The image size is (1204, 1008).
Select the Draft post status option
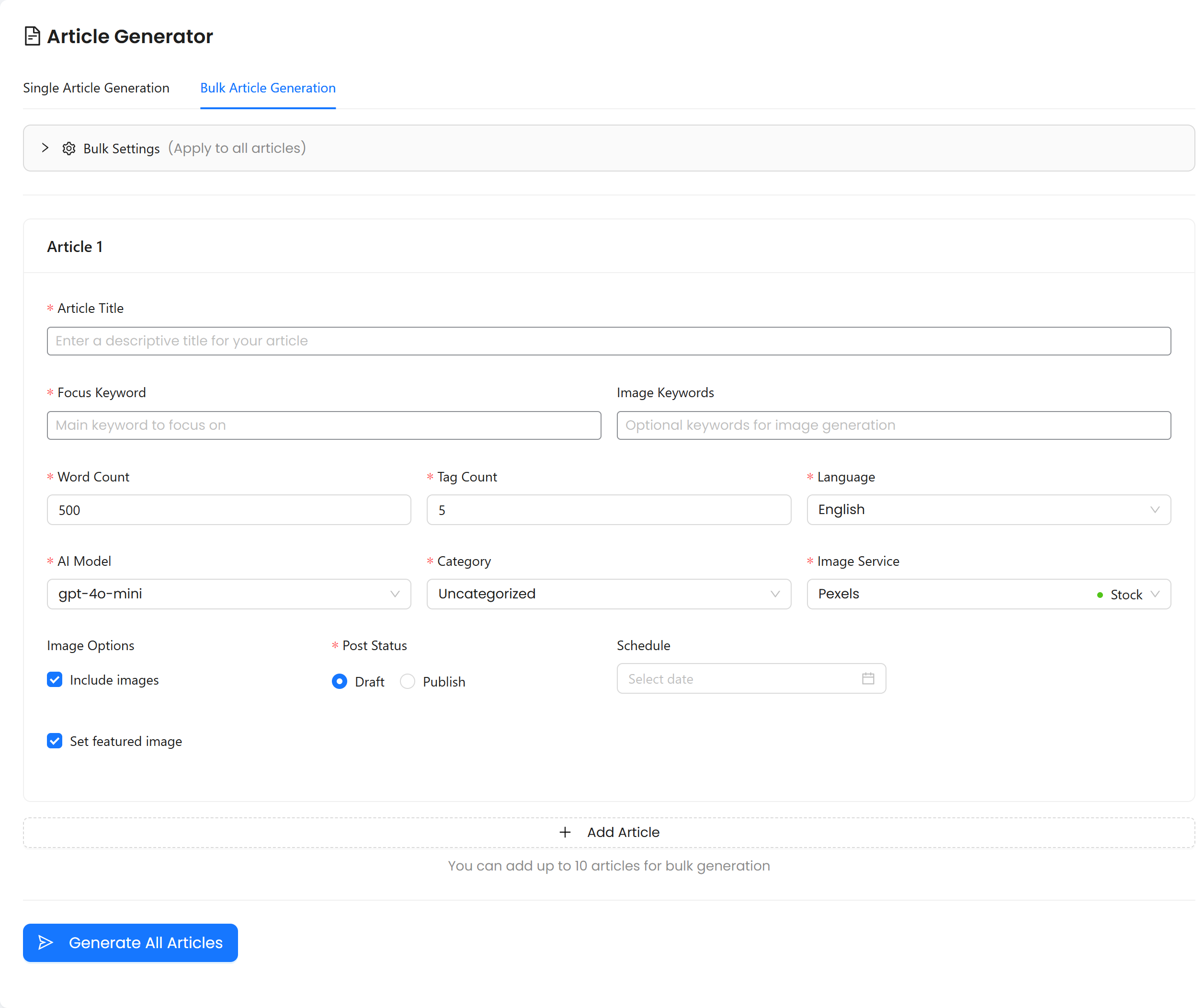(340, 681)
